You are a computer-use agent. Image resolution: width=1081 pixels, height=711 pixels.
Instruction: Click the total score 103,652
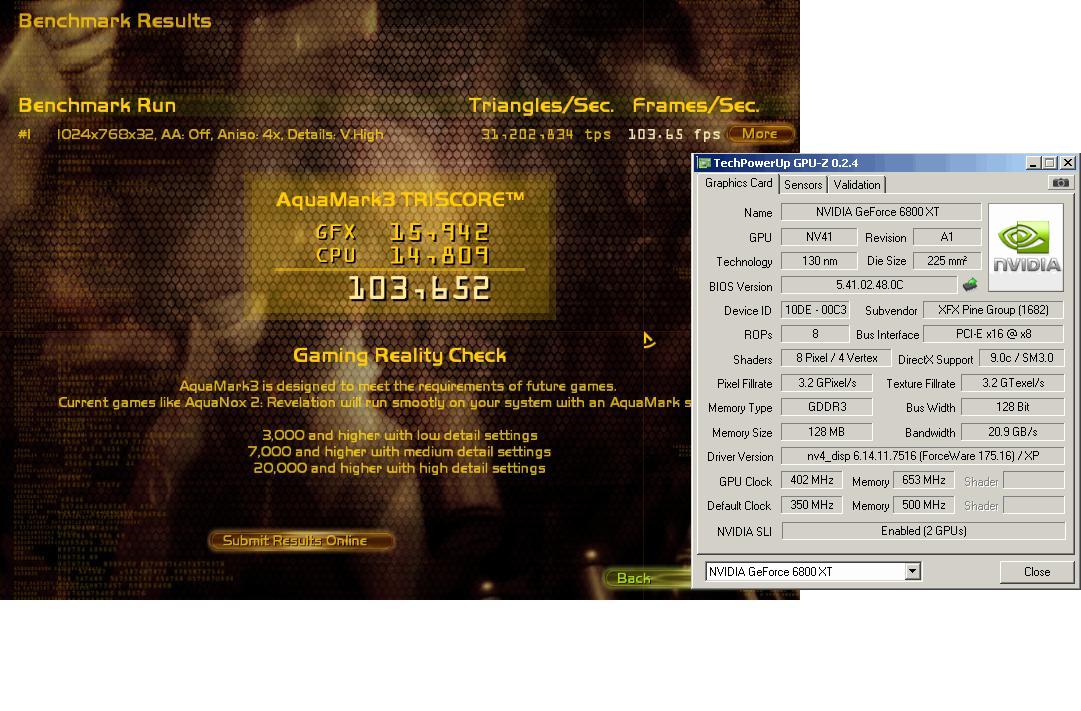click(419, 288)
